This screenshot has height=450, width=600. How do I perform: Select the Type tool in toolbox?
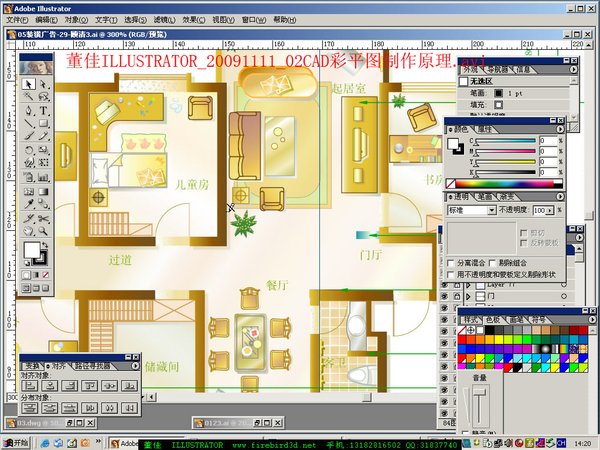[x=45, y=111]
